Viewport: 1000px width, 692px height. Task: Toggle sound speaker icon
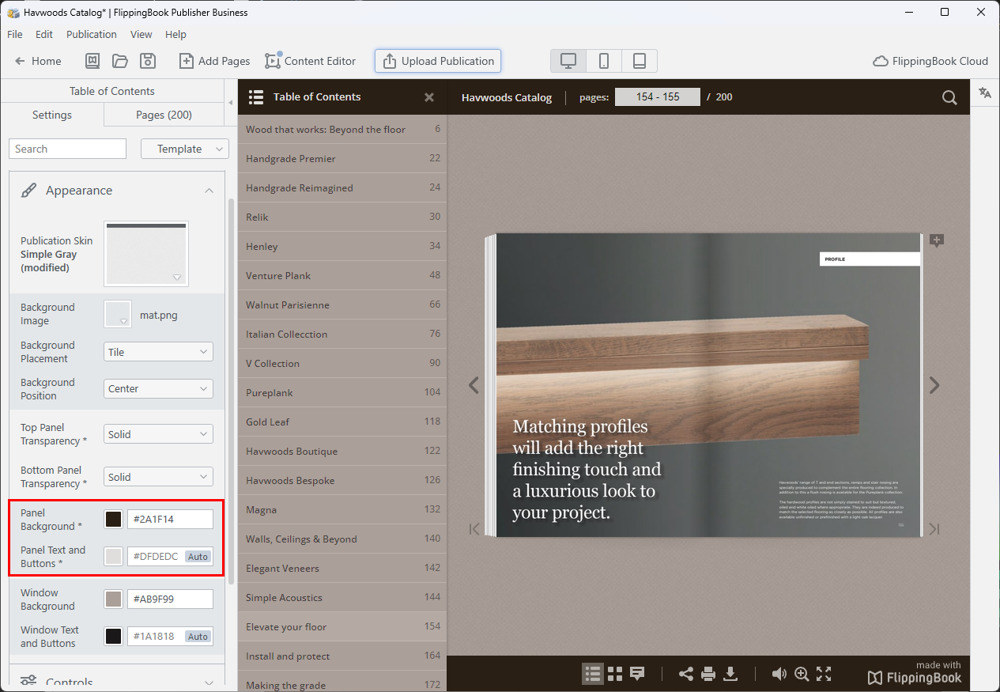(779, 674)
